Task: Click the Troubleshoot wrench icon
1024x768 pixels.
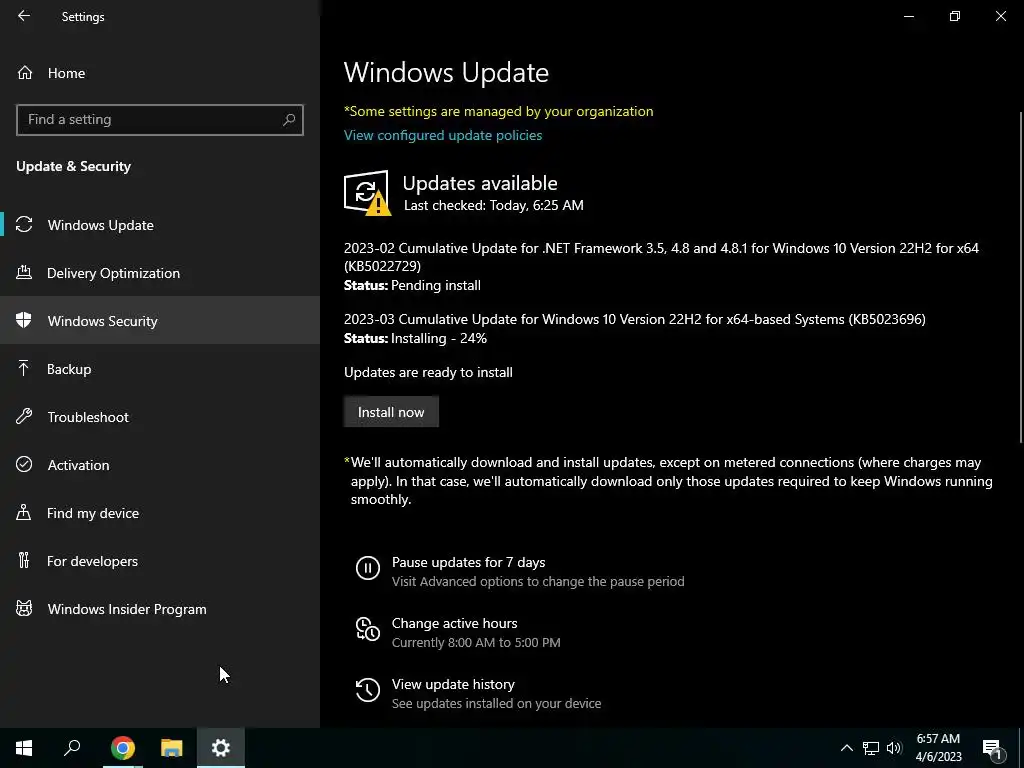Action: coord(24,416)
